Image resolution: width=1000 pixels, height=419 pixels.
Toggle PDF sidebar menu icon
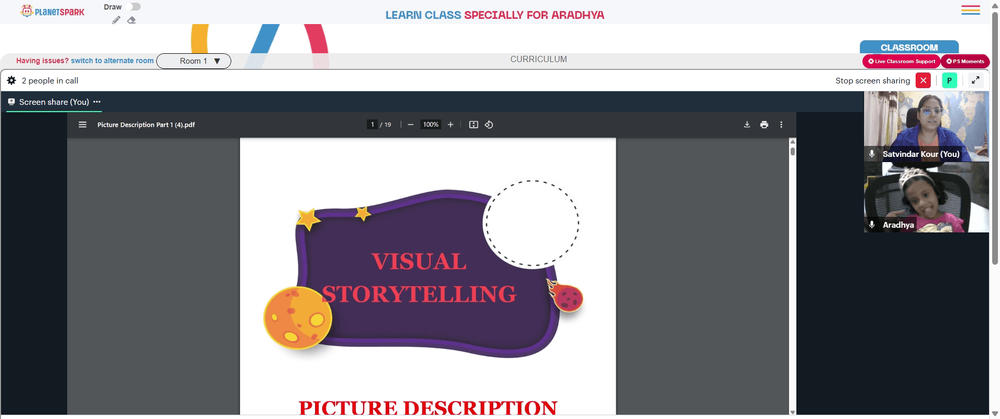click(82, 124)
